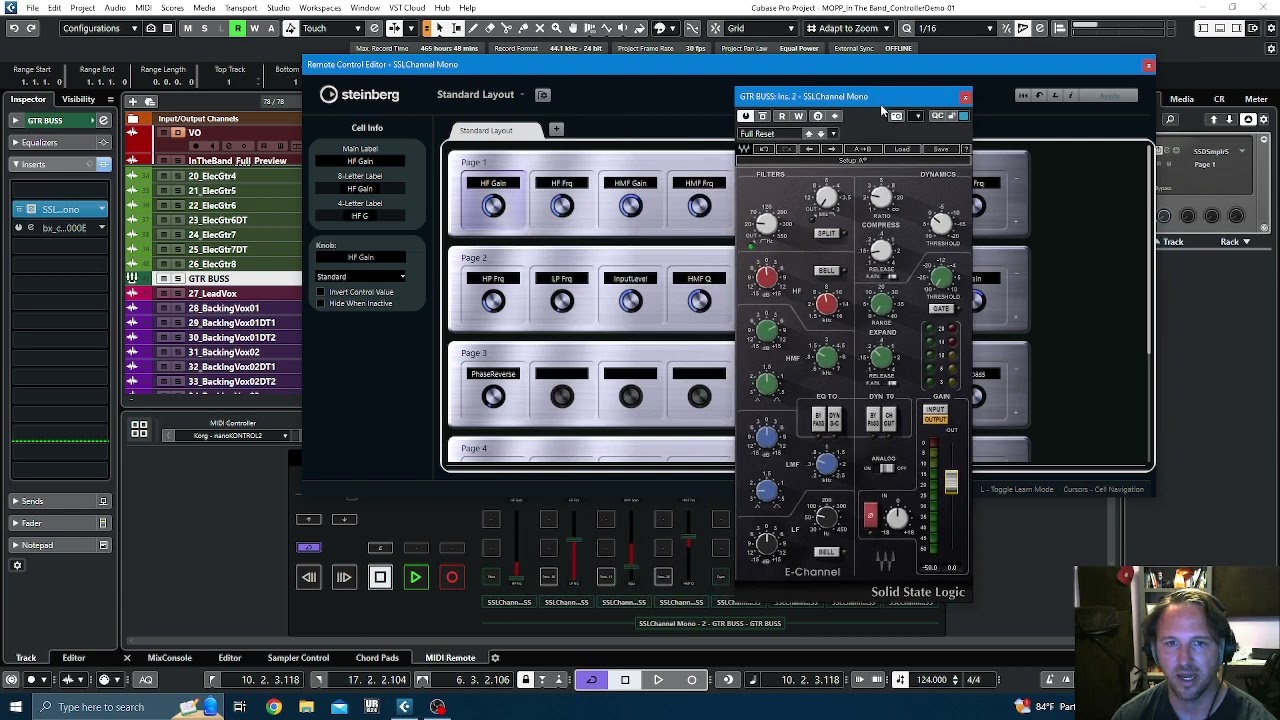Open the Standard Layout dropdown arrow
This screenshot has height=720, width=1280.
(522, 95)
